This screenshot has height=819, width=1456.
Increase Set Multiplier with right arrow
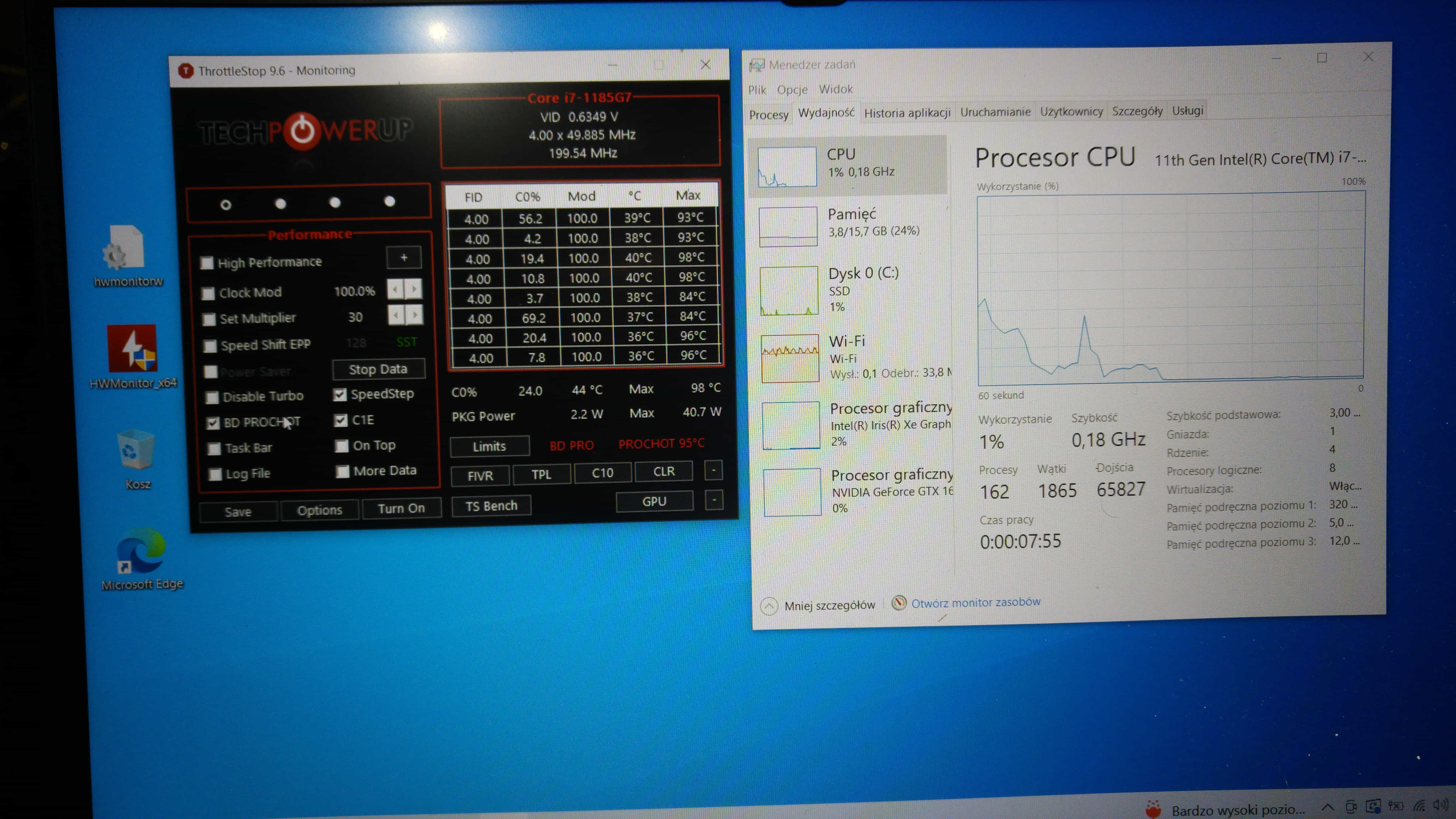tap(415, 314)
